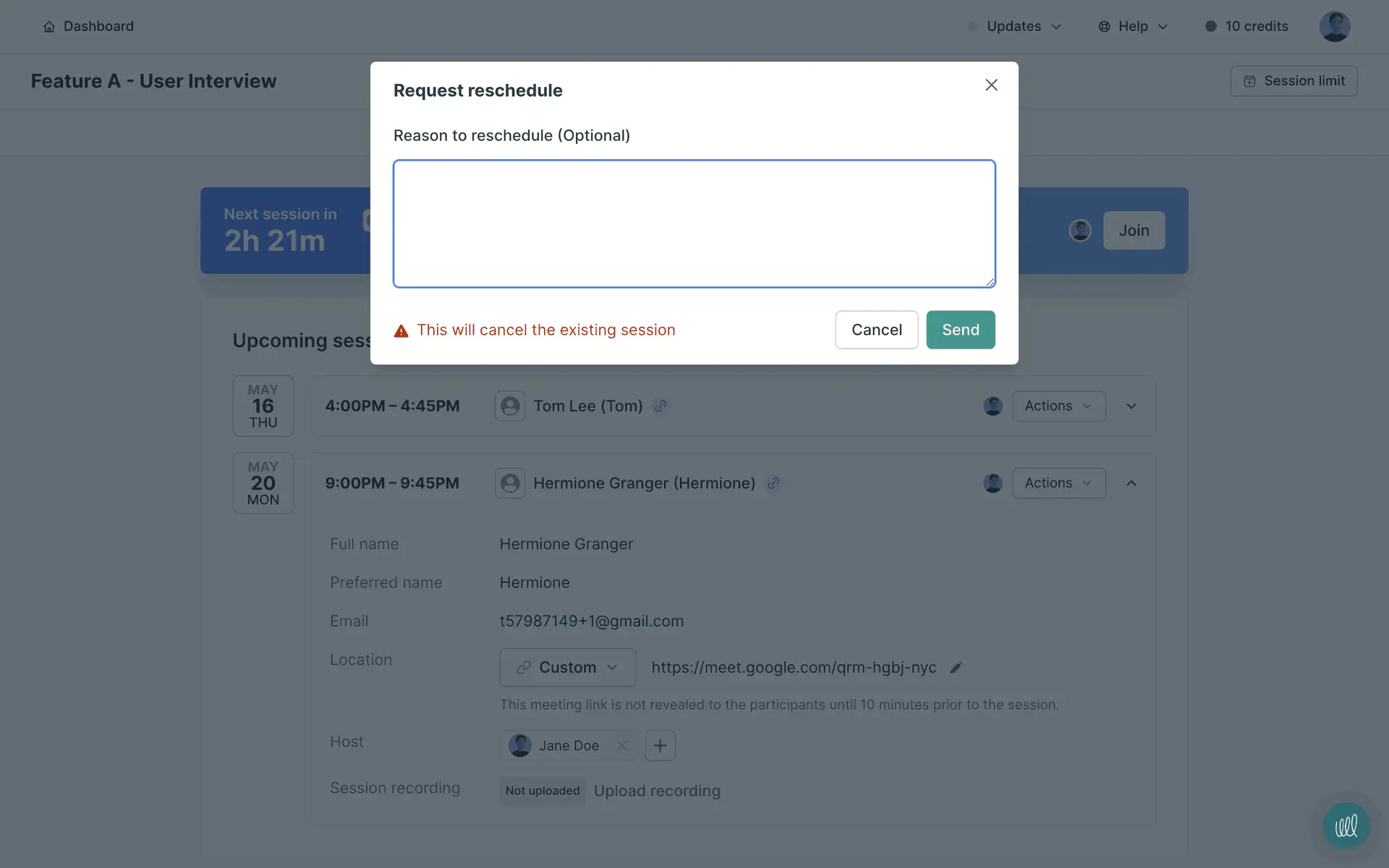This screenshot has width=1389, height=868.
Task: Open the chat widget bubble icon
Action: (1346, 825)
